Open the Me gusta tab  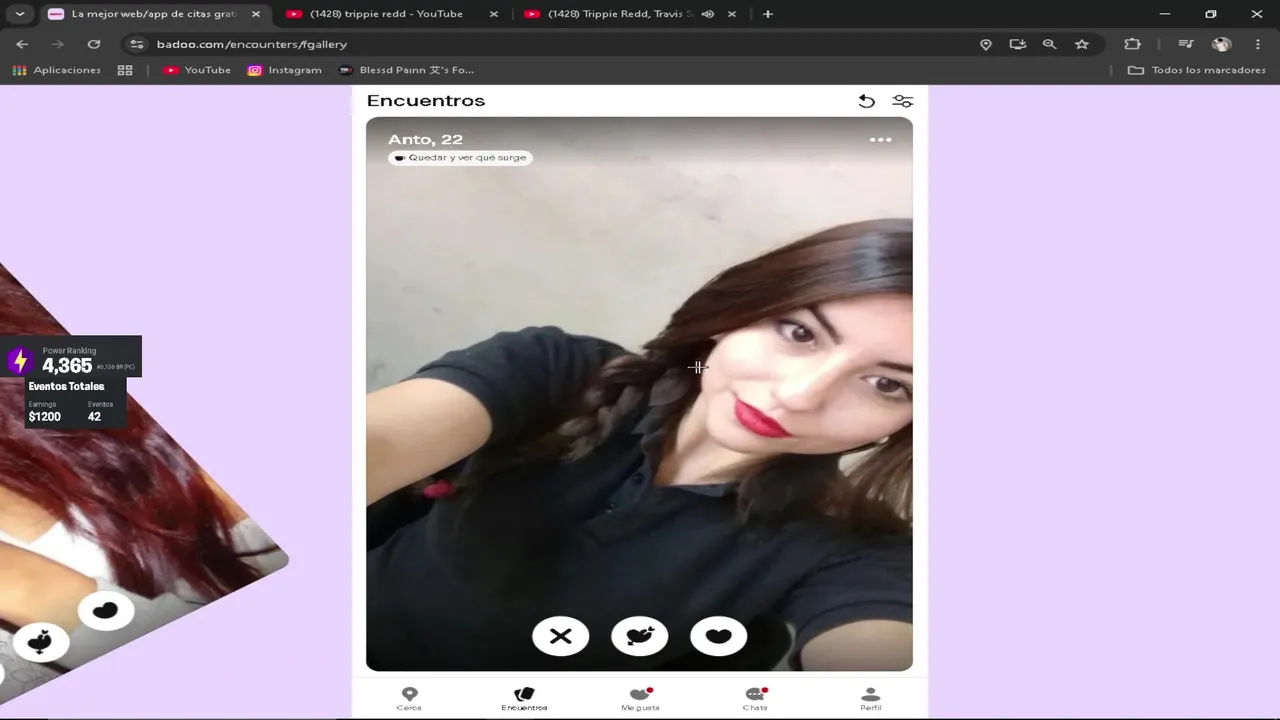pos(640,698)
